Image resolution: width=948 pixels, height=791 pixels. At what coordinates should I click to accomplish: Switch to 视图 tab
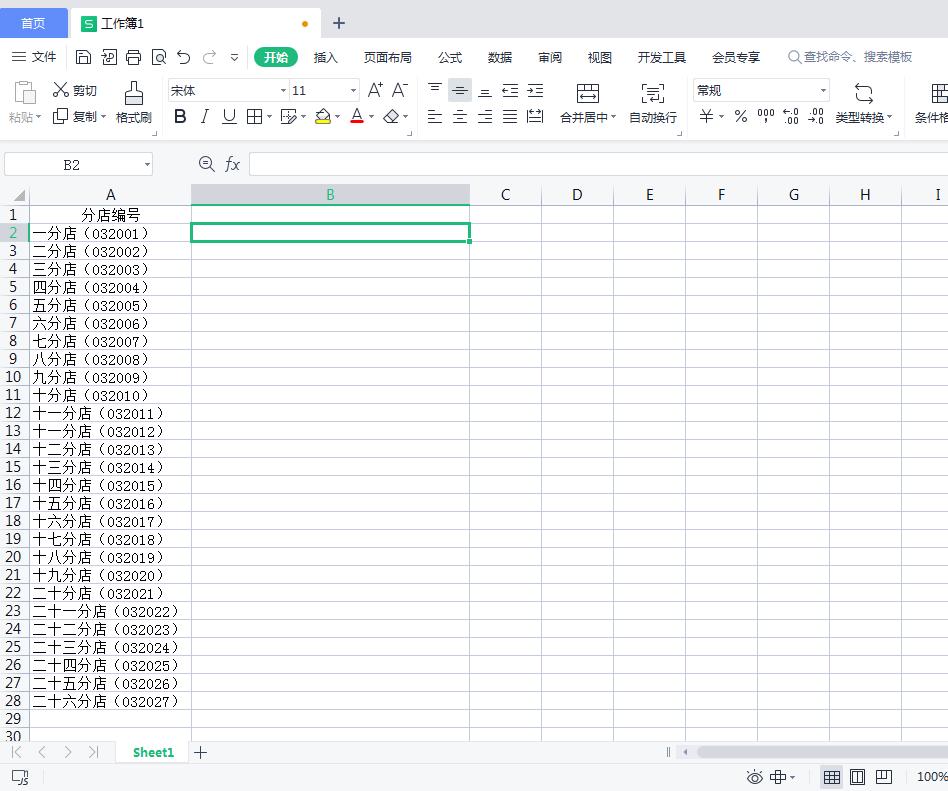tap(600, 57)
